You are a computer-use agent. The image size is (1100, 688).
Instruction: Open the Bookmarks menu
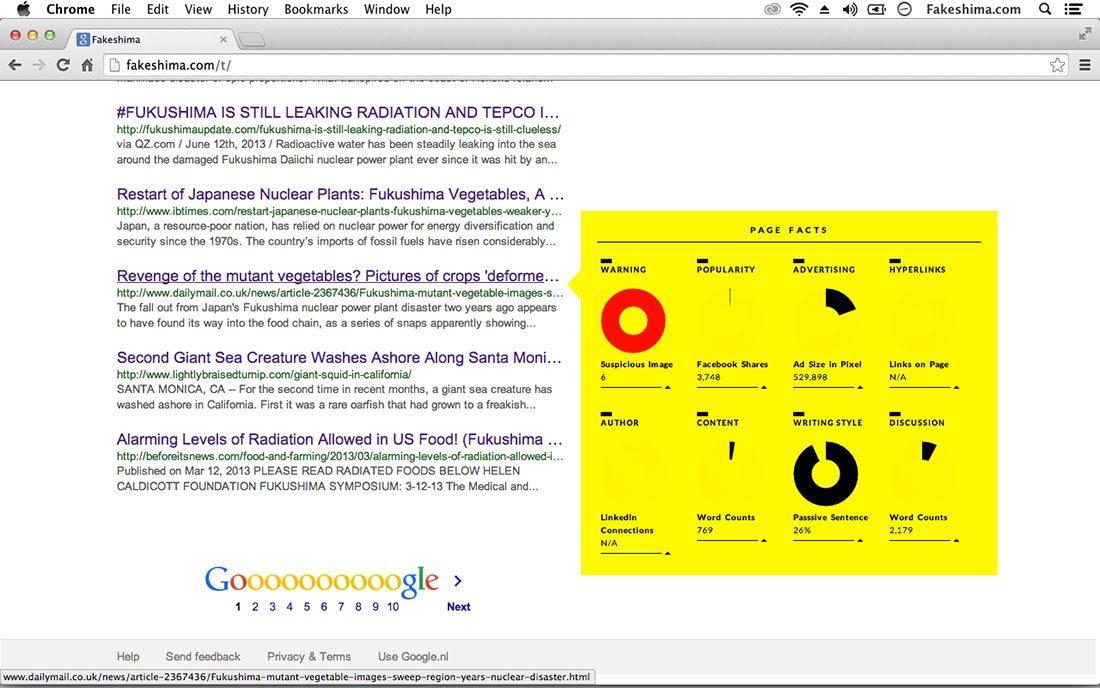click(316, 9)
